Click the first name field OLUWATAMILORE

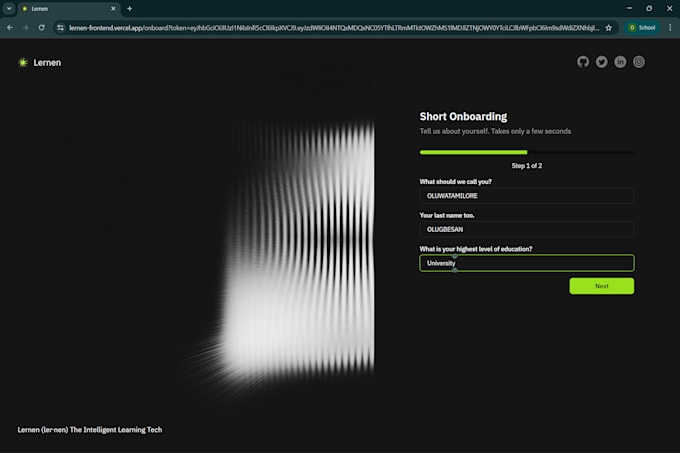pos(526,196)
